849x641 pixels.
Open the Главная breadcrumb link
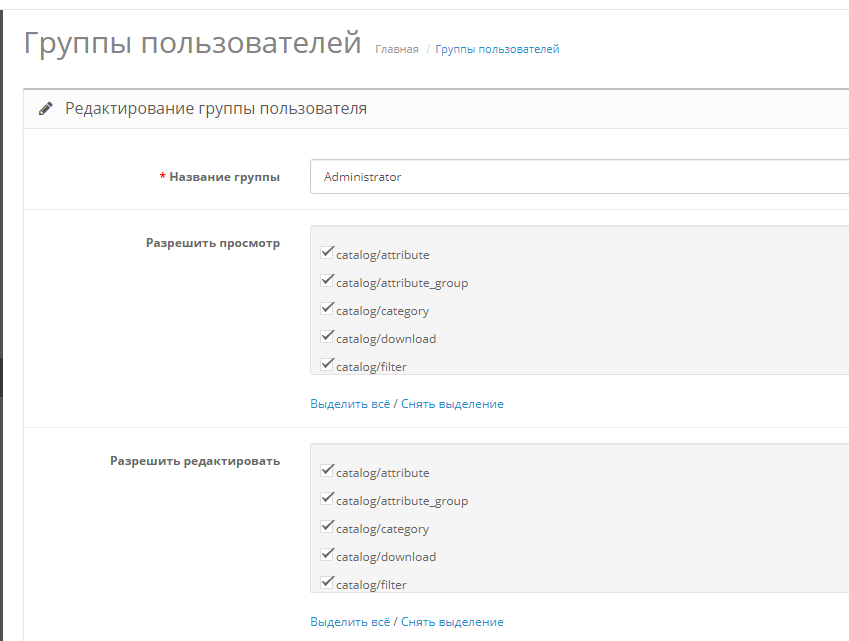click(396, 49)
